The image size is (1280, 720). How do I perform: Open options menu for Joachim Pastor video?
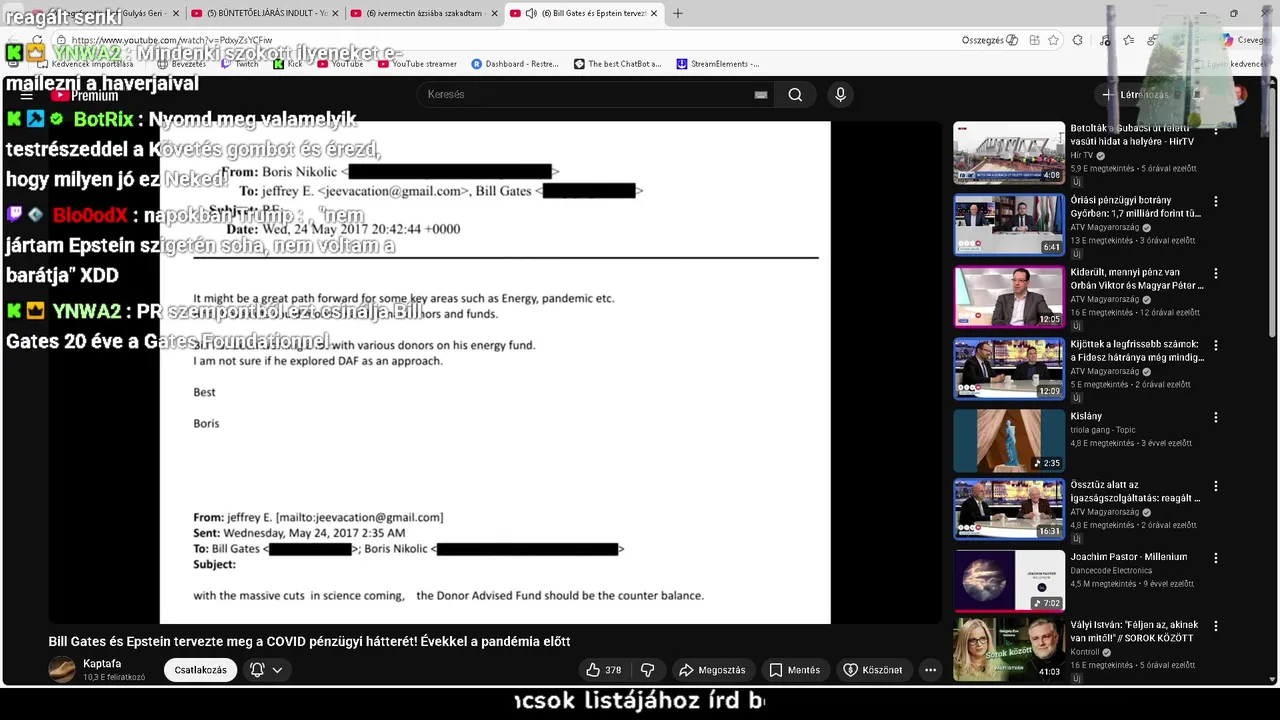pyautogui.click(x=1216, y=558)
